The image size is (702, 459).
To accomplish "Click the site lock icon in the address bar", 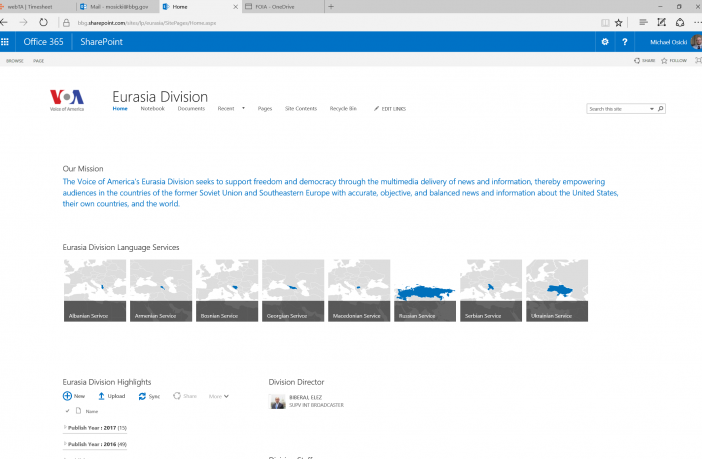I will pos(66,23).
